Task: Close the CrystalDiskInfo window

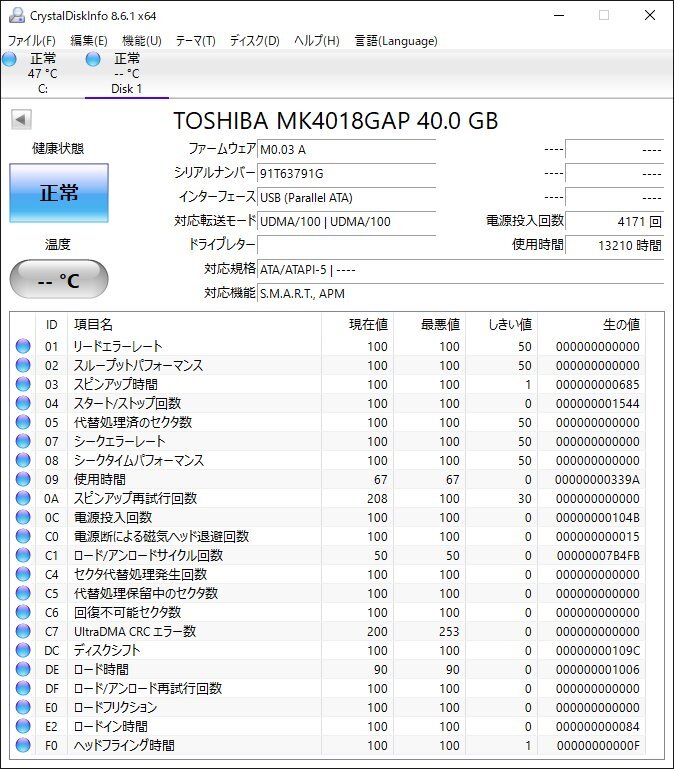Action: pyautogui.click(x=650, y=15)
